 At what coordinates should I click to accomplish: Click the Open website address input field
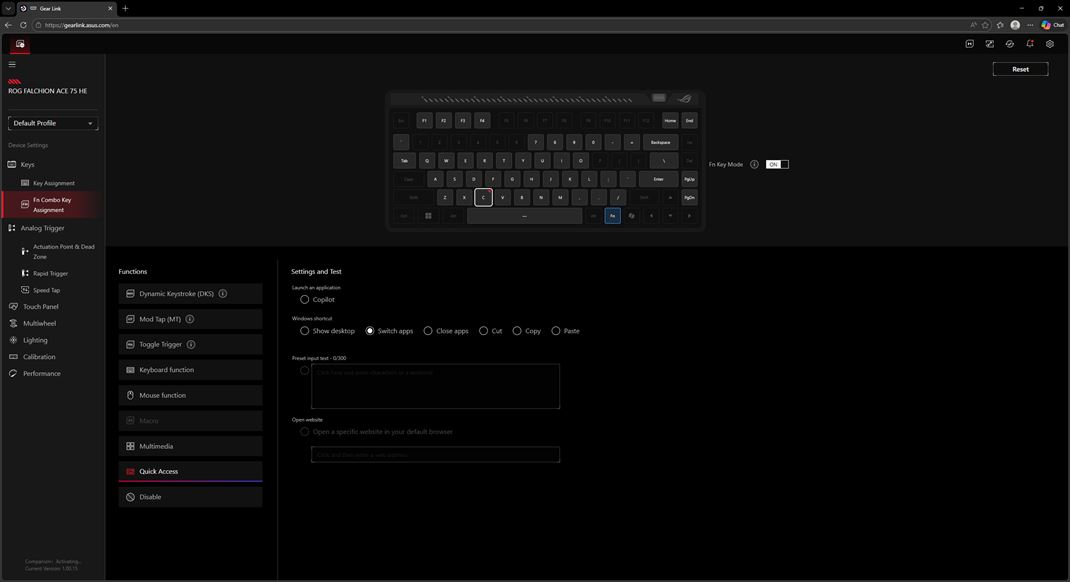point(435,455)
